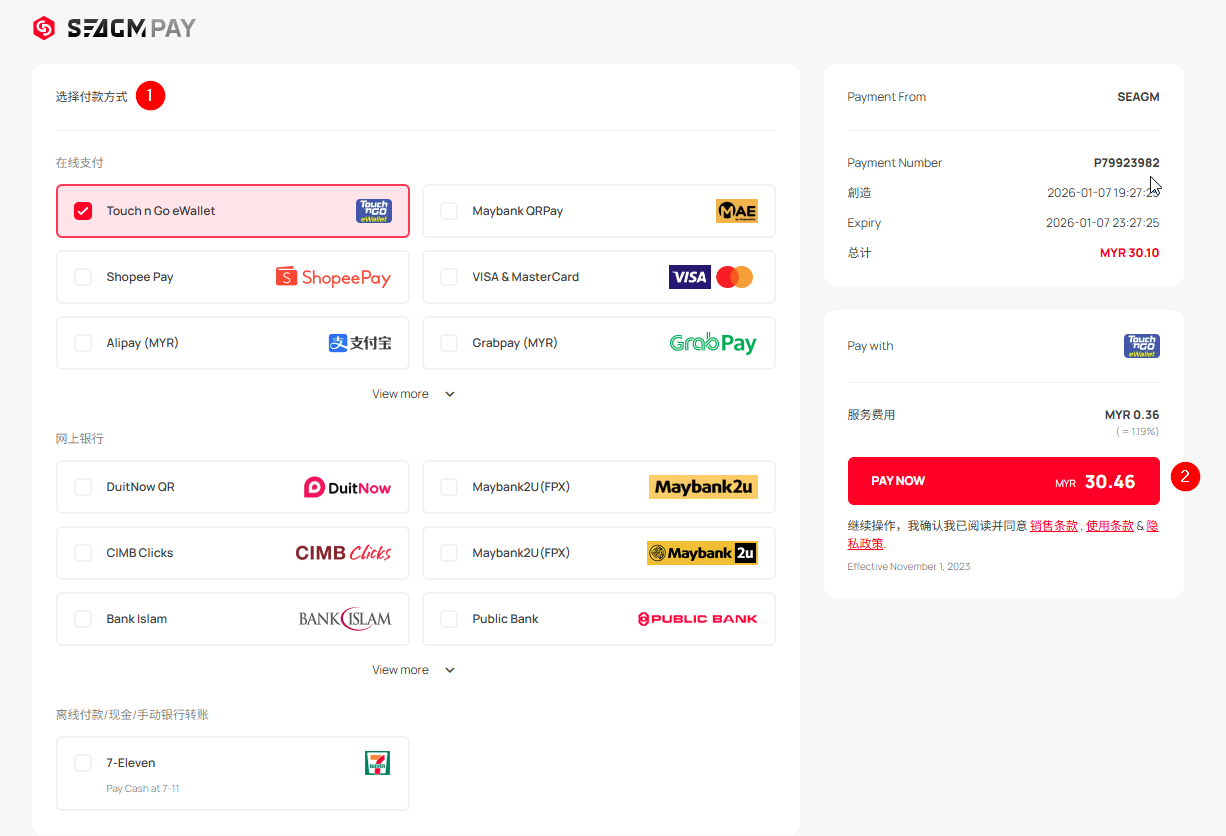Tick the VISA & MasterCard checkbox
1226x836 pixels.
point(449,277)
